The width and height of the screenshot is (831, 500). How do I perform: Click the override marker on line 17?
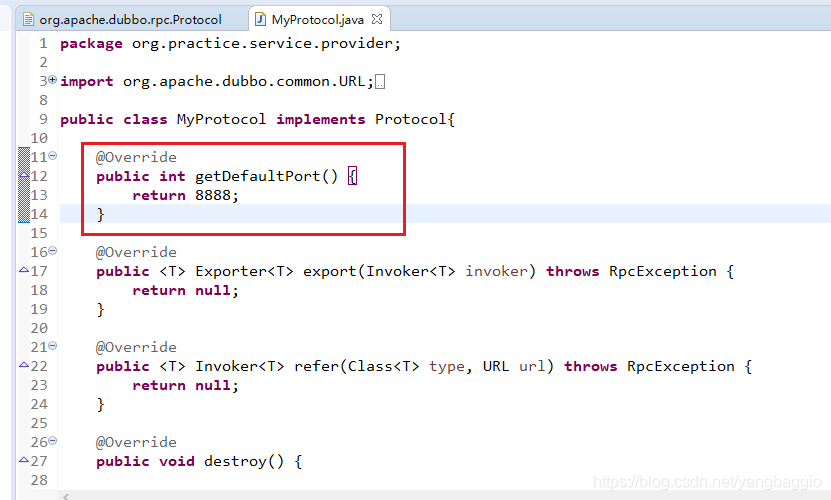(24, 270)
